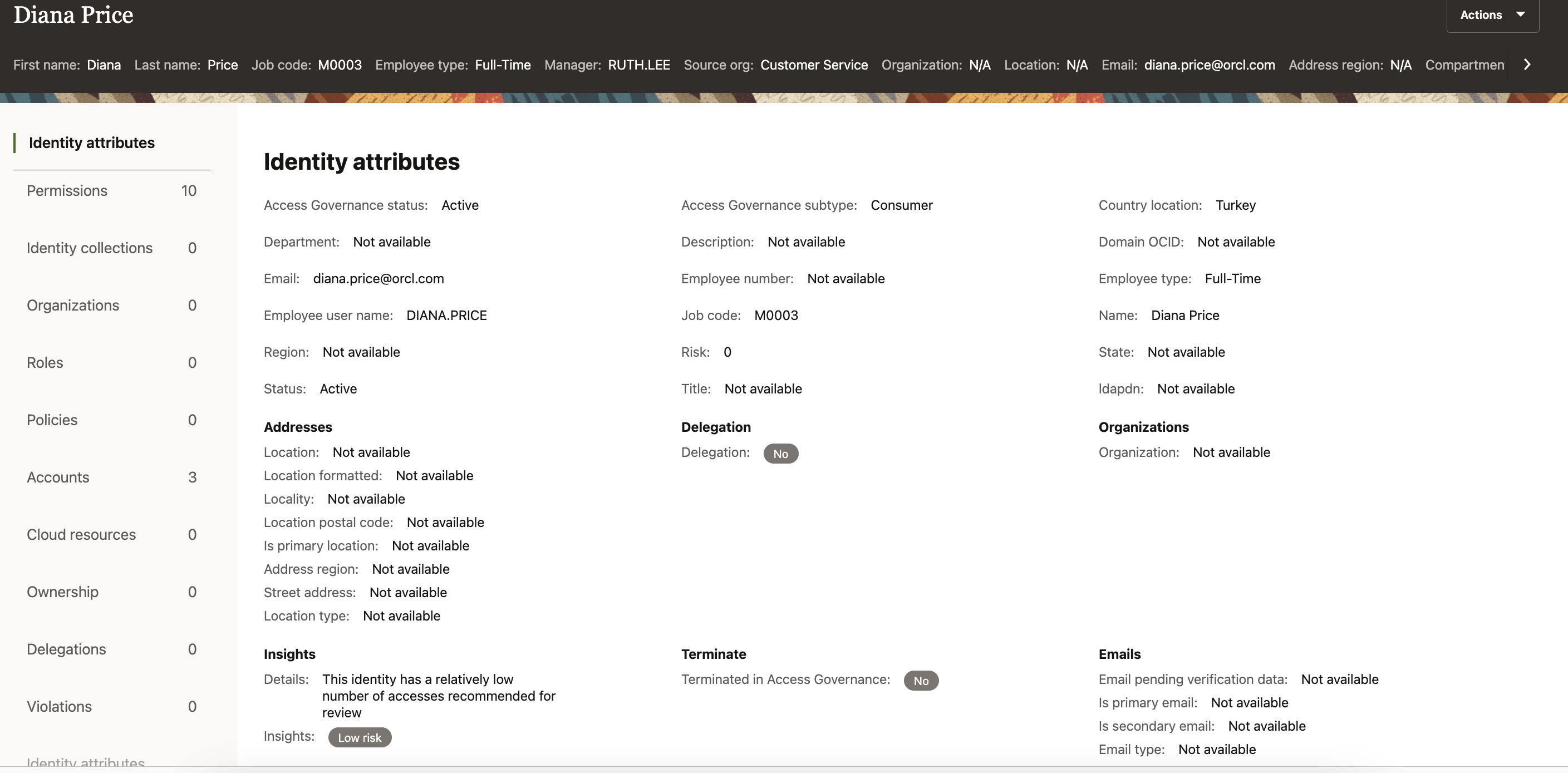Click the Low risk insights badge
The height and width of the screenshot is (773, 1568).
tap(359, 737)
